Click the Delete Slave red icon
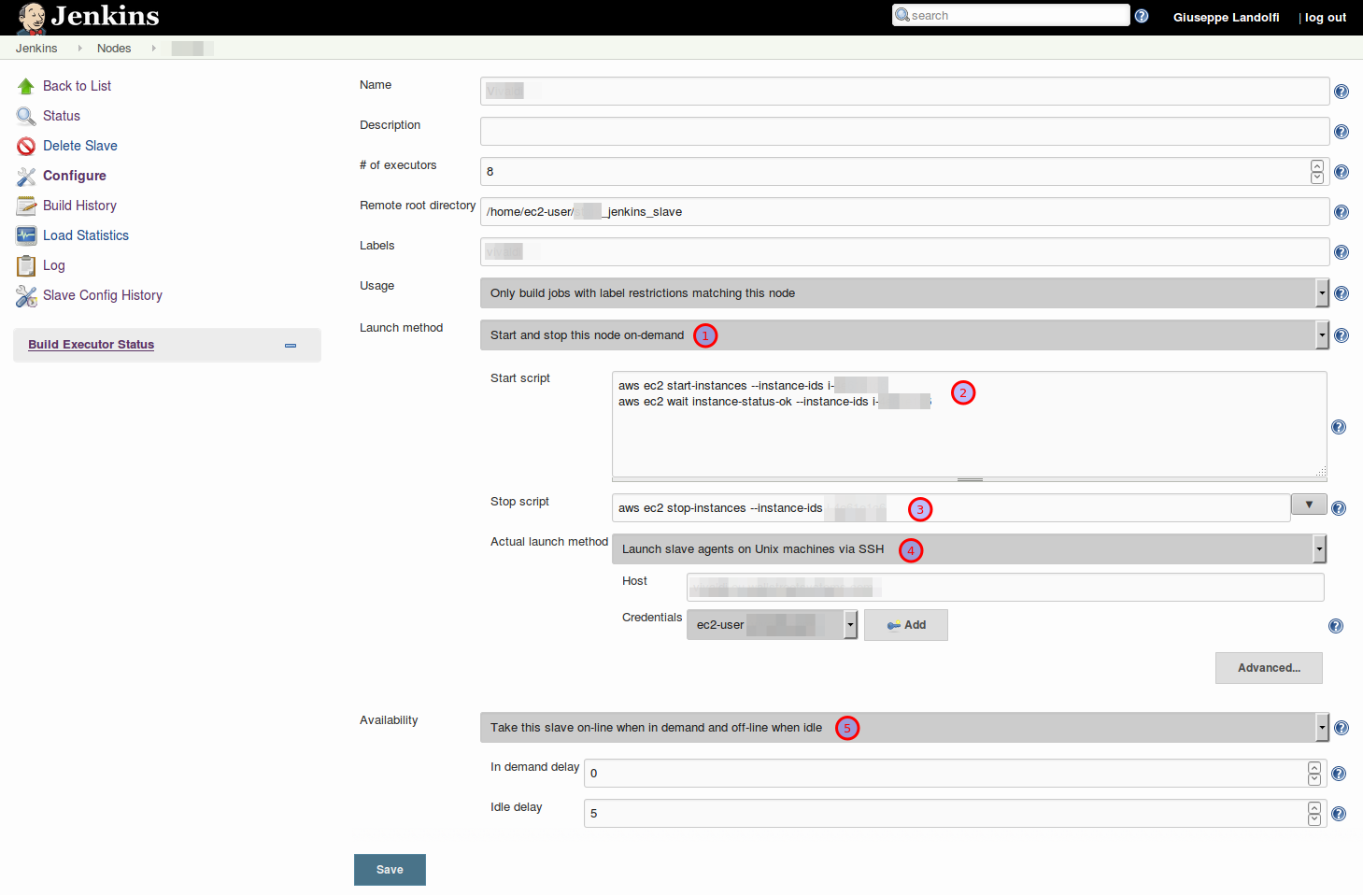This screenshot has width=1363, height=896. [26, 146]
